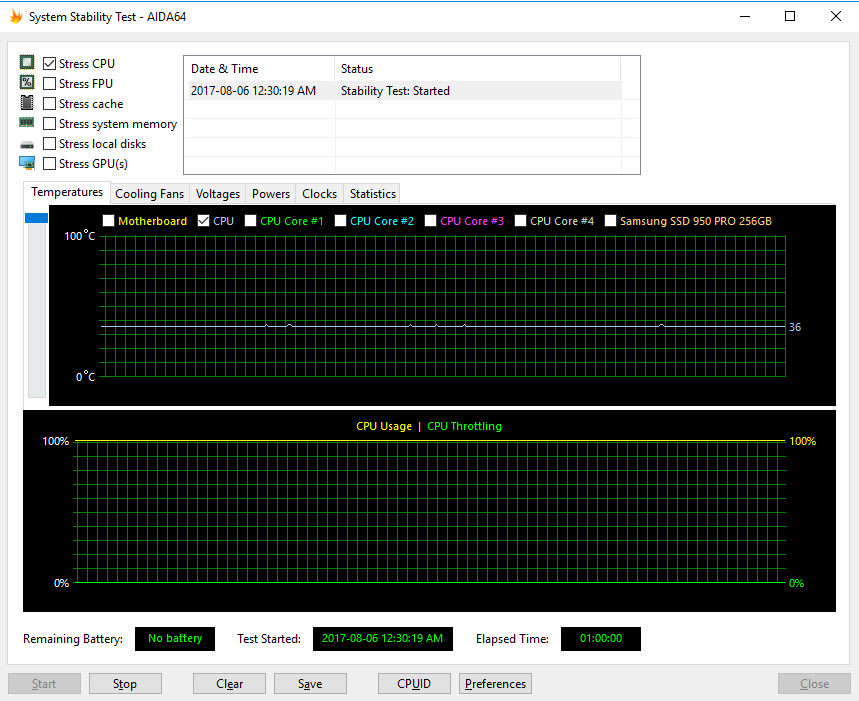Viewport: 859px width, 701px height.
Task: Click the FPU percent icon
Action: click(27, 83)
